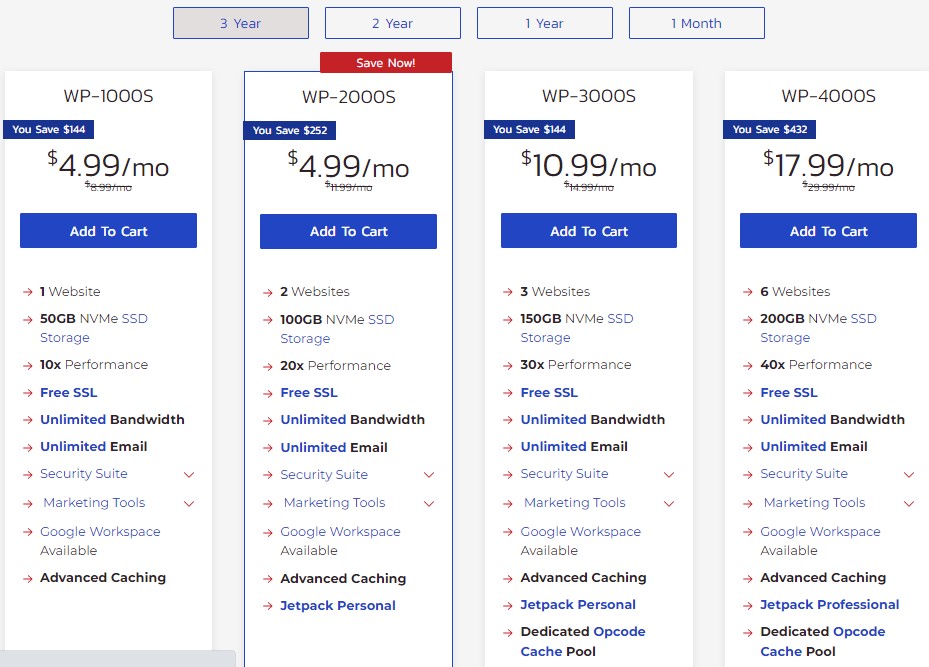929x667 pixels.
Task: Switch to the 3 Year billing tab
Action: click(240, 23)
